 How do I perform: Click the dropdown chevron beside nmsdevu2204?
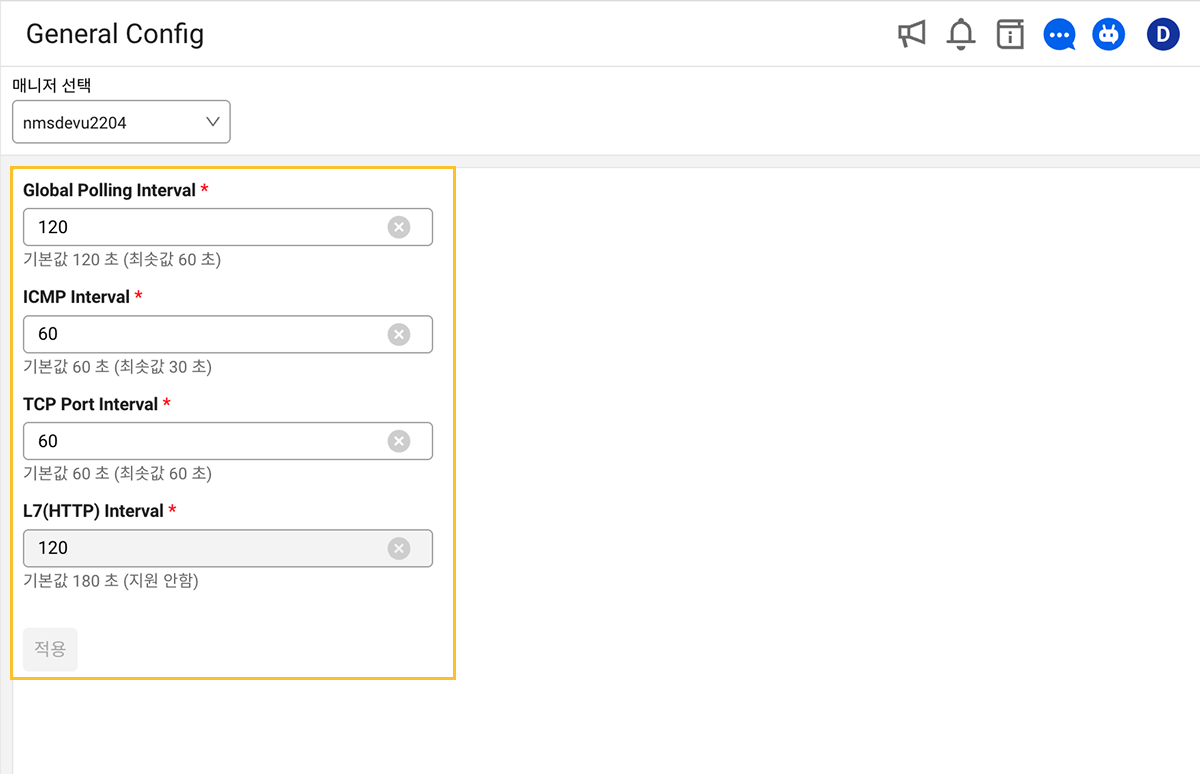(x=212, y=122)
